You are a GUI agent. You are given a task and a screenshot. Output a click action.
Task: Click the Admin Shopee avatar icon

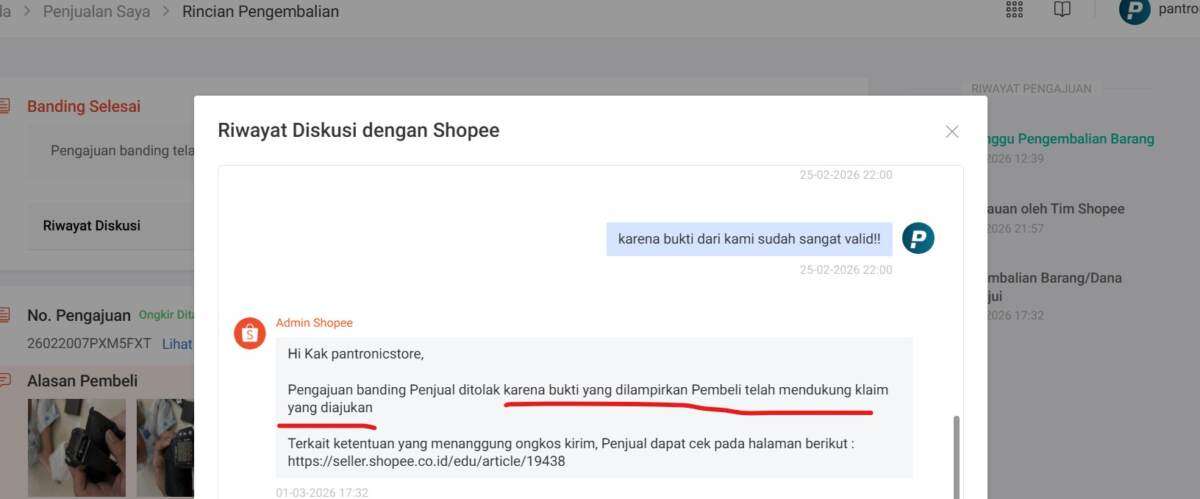coord(250,333)
